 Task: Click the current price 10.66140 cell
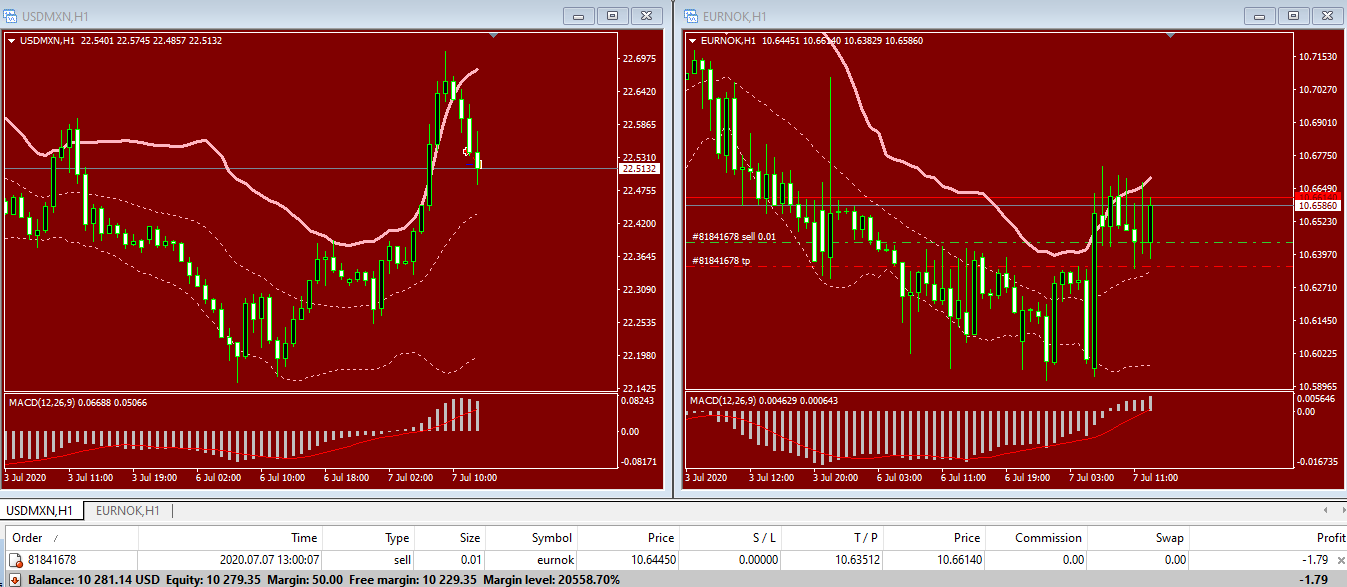[x=959, y=561]
